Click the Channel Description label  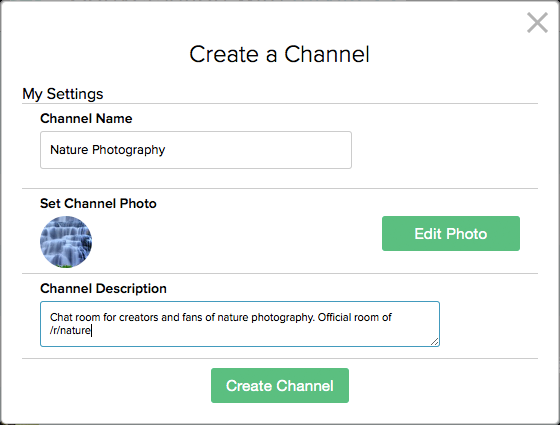click(x=103, y=288)
